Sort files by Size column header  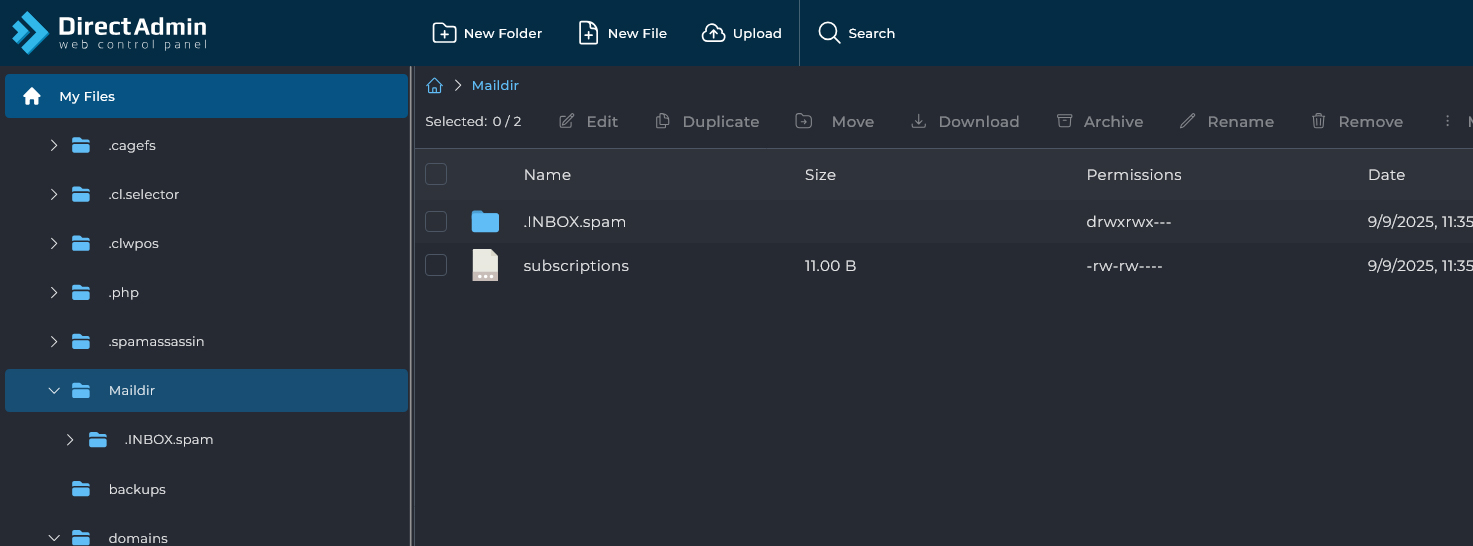pos(820,174)
